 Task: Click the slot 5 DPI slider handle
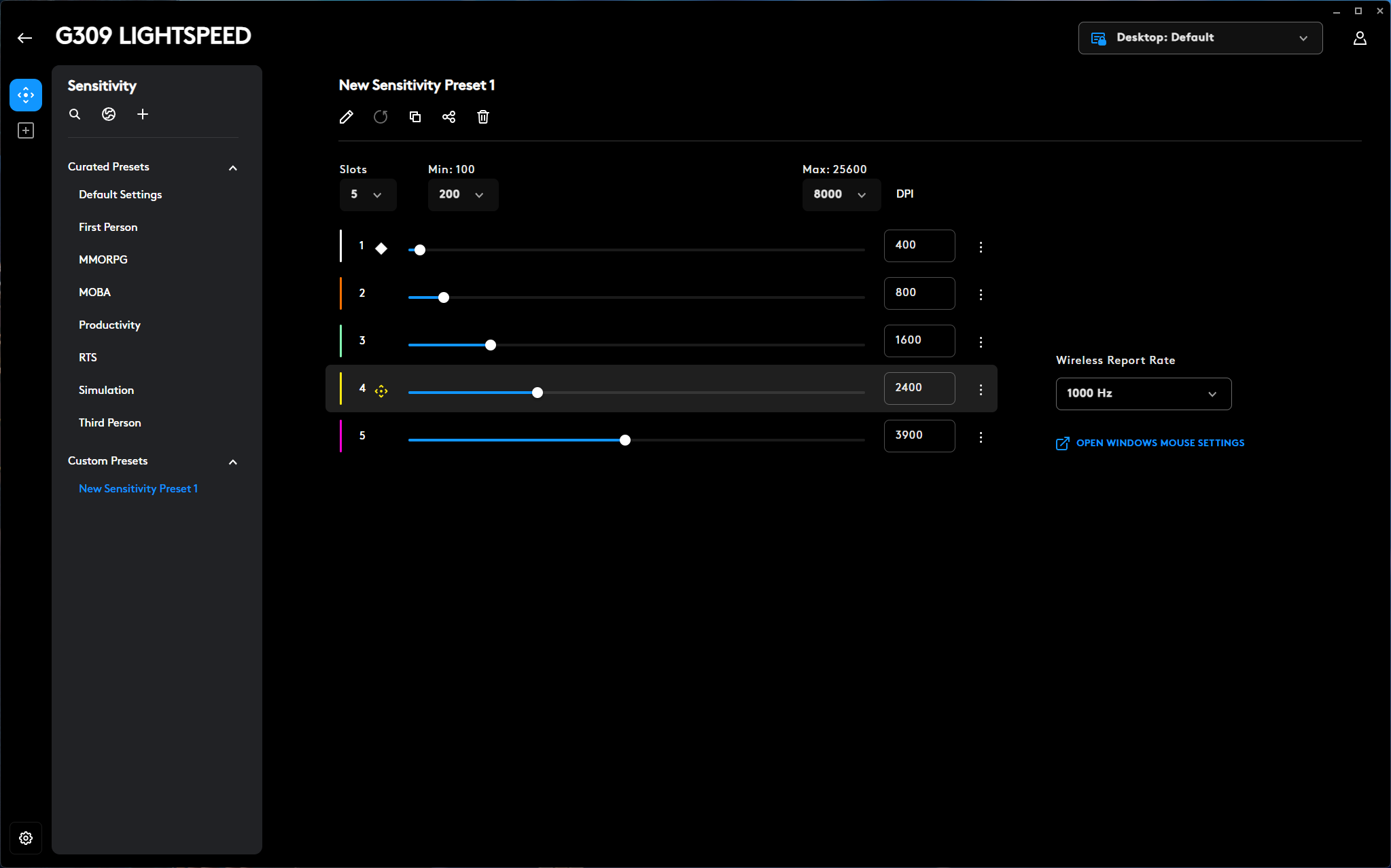click(x=625, y=440)
